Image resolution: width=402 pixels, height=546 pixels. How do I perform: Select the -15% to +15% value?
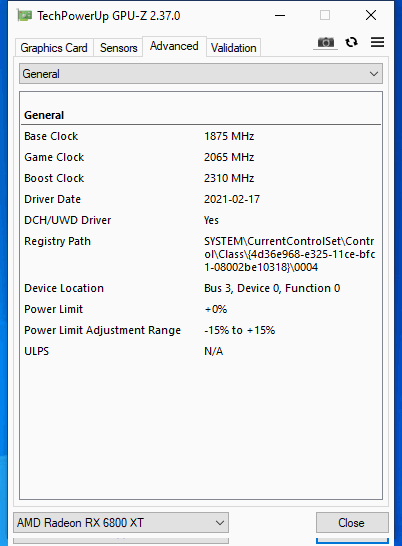click(240, 330)
